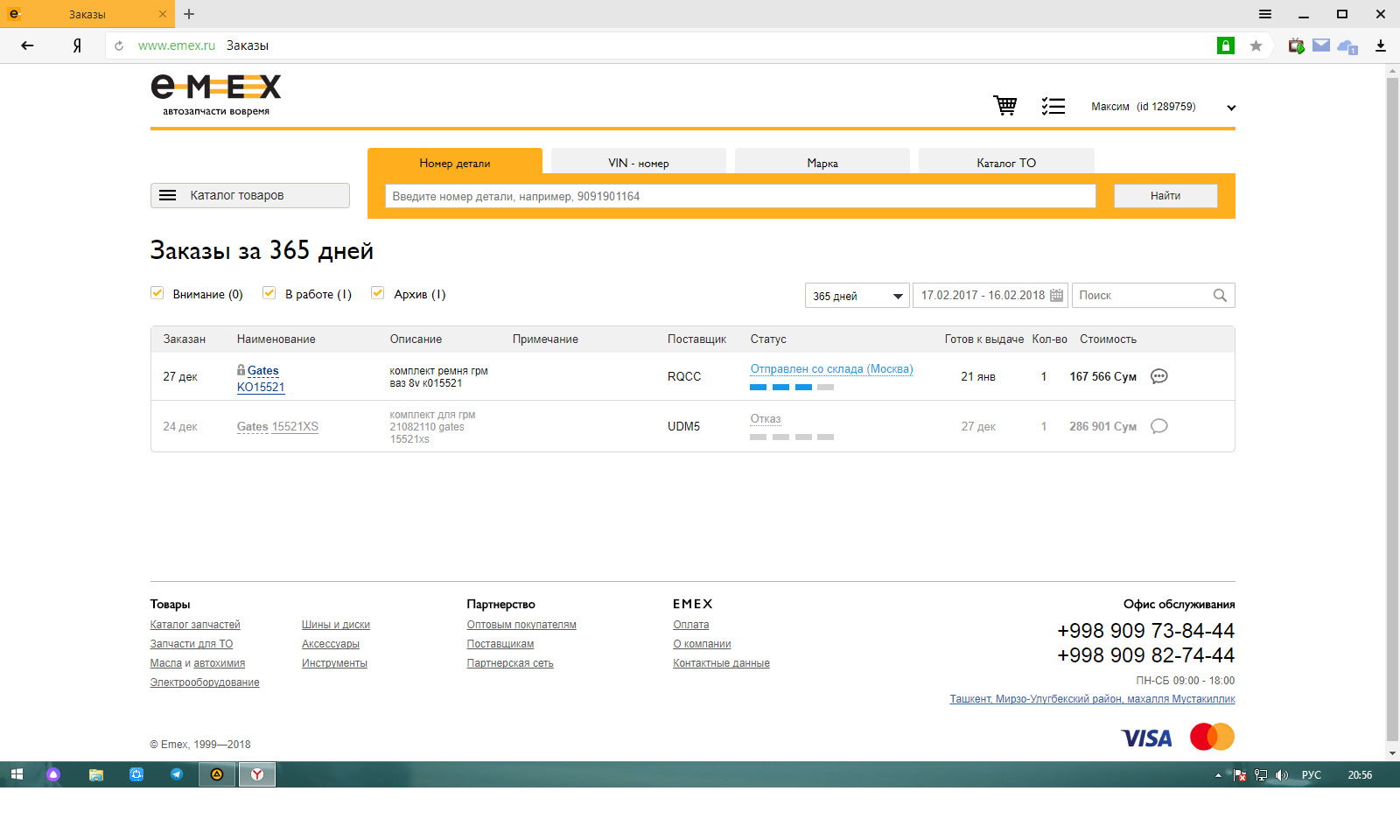The width and height of the screenshot is (1400, 840).
Task: Expand the Максим account menu chevron
Action: coord(1231,108)
